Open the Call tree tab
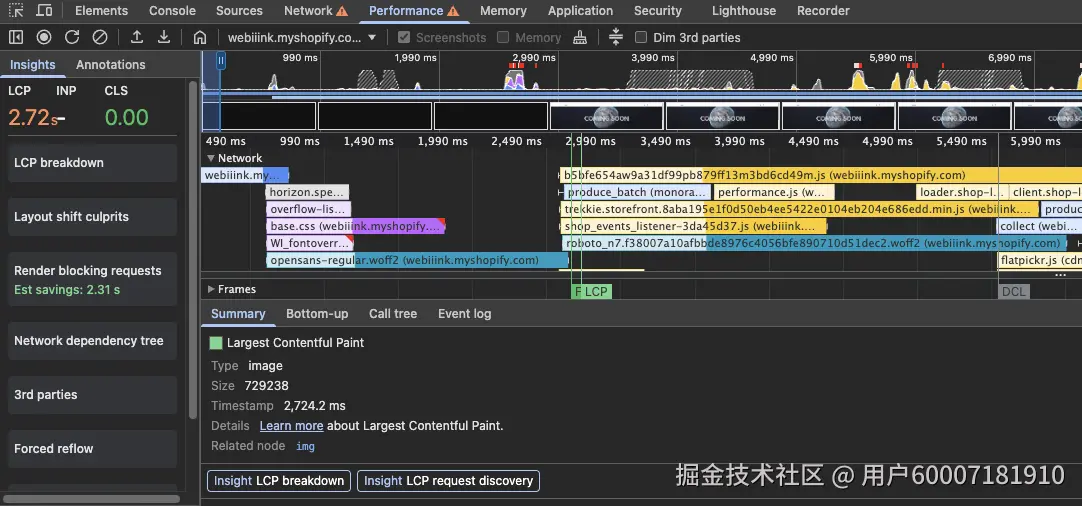Screen dimensions: 1082x506 [393, 313]
